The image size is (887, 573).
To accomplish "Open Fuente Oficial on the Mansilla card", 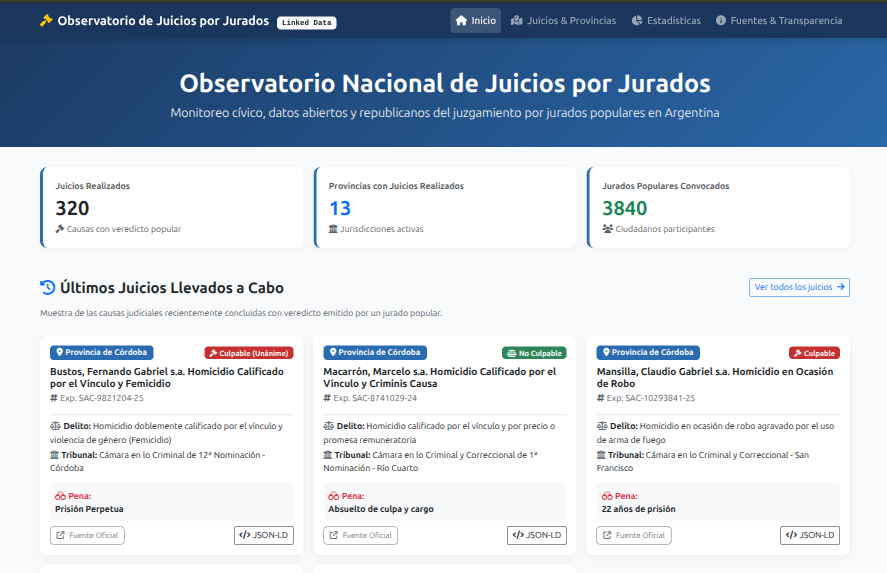I will pos(634,535).
